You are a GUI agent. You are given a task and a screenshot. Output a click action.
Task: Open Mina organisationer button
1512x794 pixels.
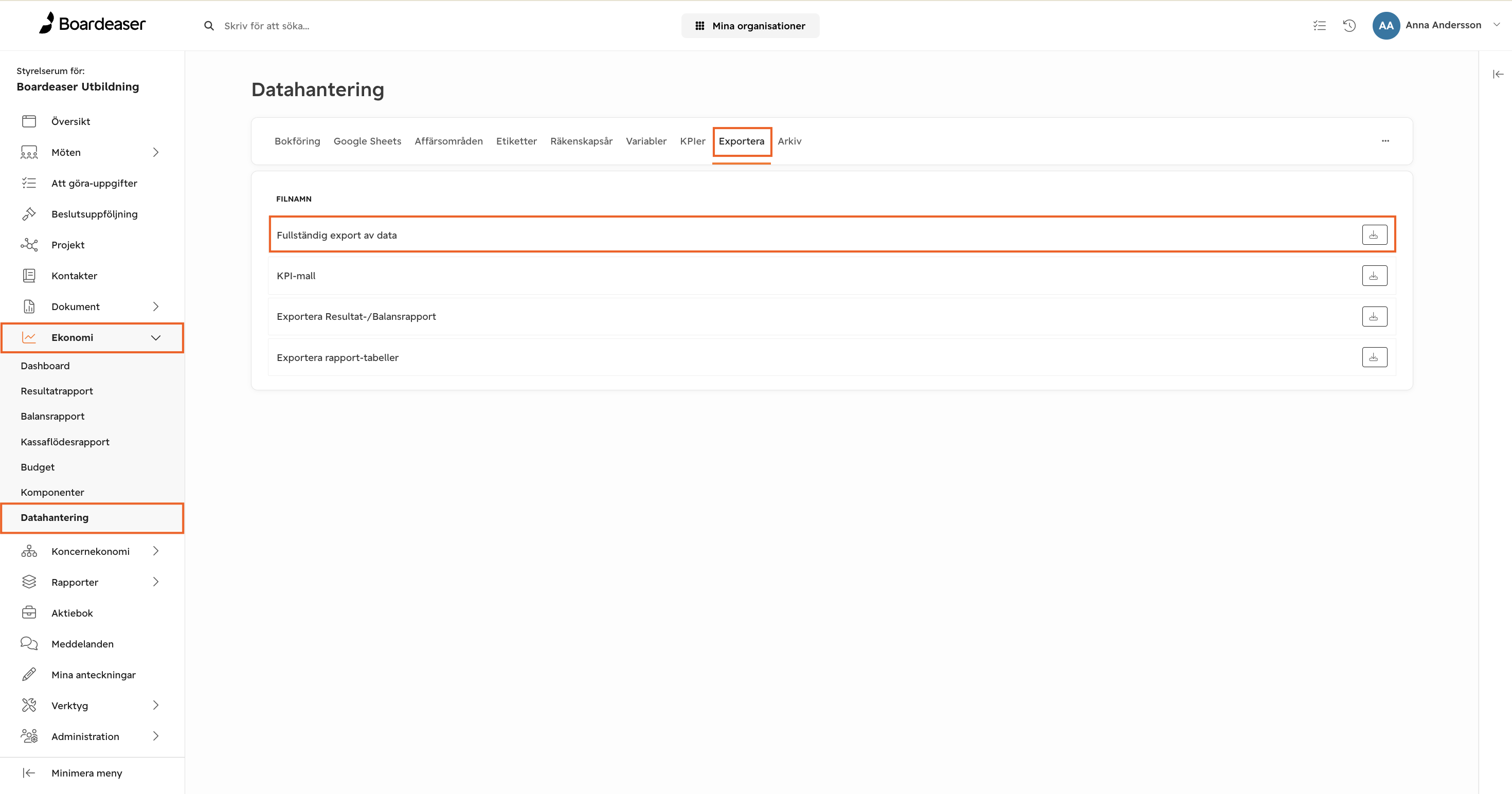click(x=750, y=26)
